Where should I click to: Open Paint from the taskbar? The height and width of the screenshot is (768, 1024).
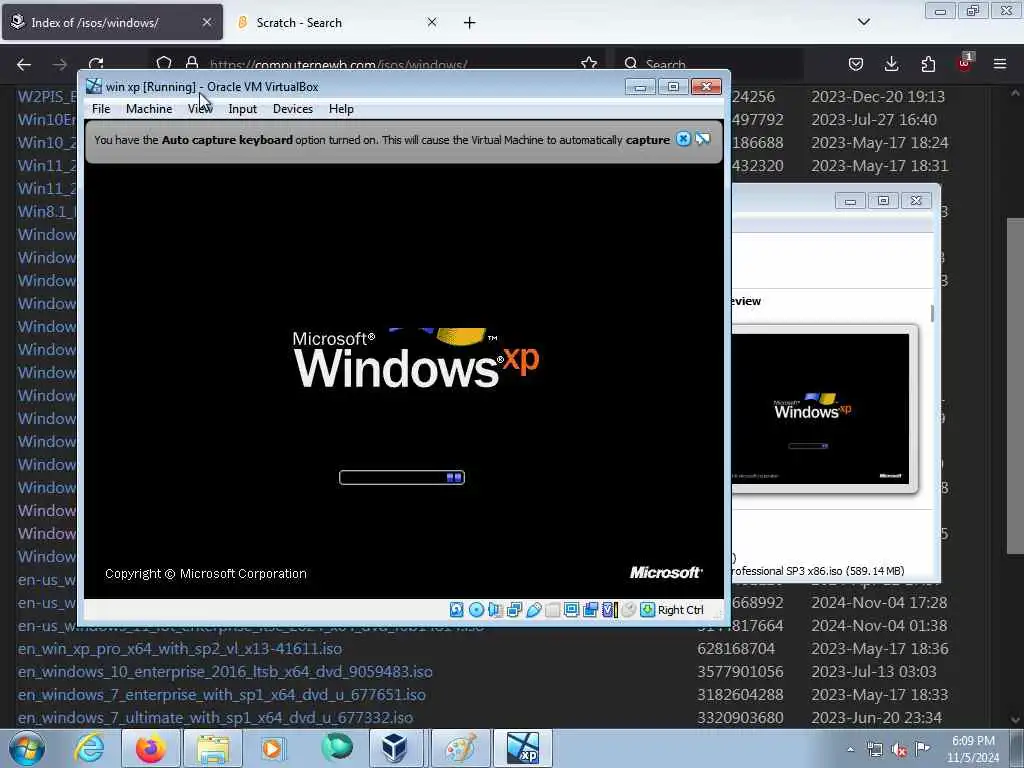pyautogui.click(x=461, y=748)
